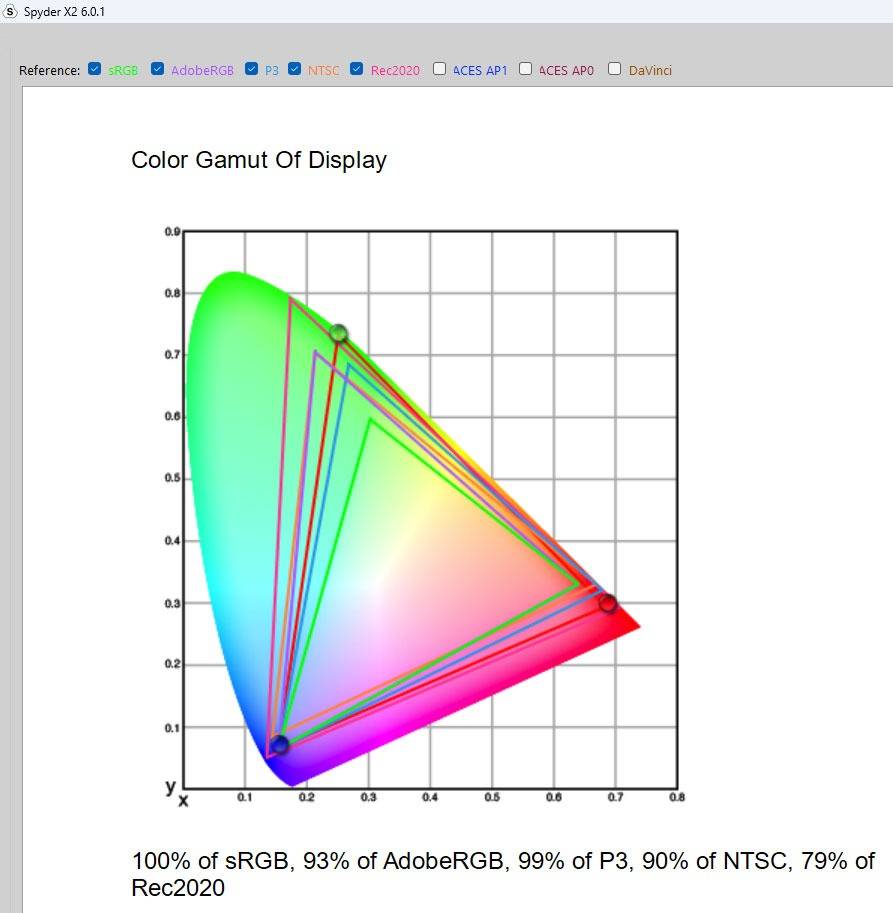Enable the ACES AP1 reference checkbox
893x913 pixels.
tap(439, 69)
